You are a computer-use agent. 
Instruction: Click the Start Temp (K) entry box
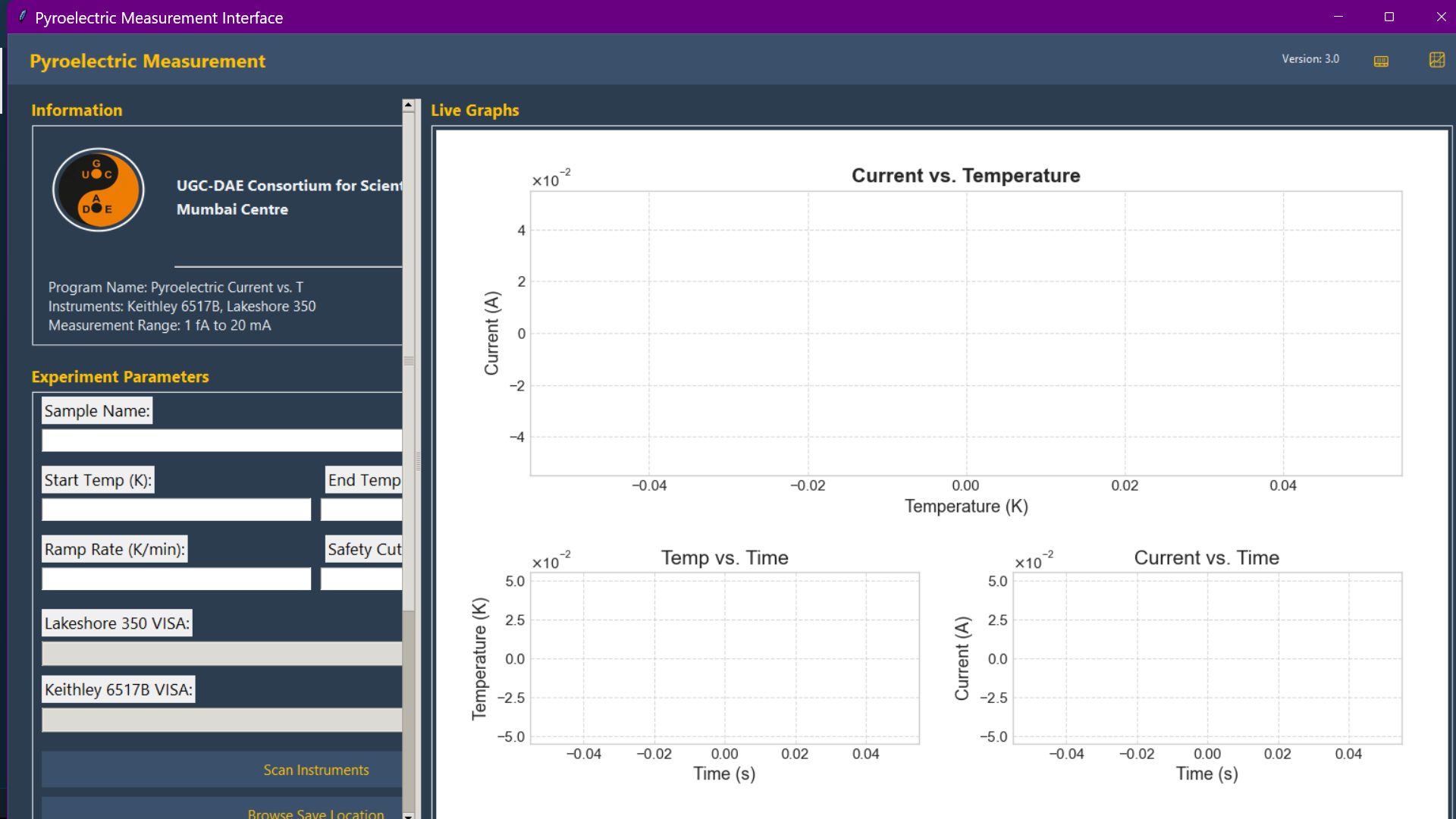176,510
